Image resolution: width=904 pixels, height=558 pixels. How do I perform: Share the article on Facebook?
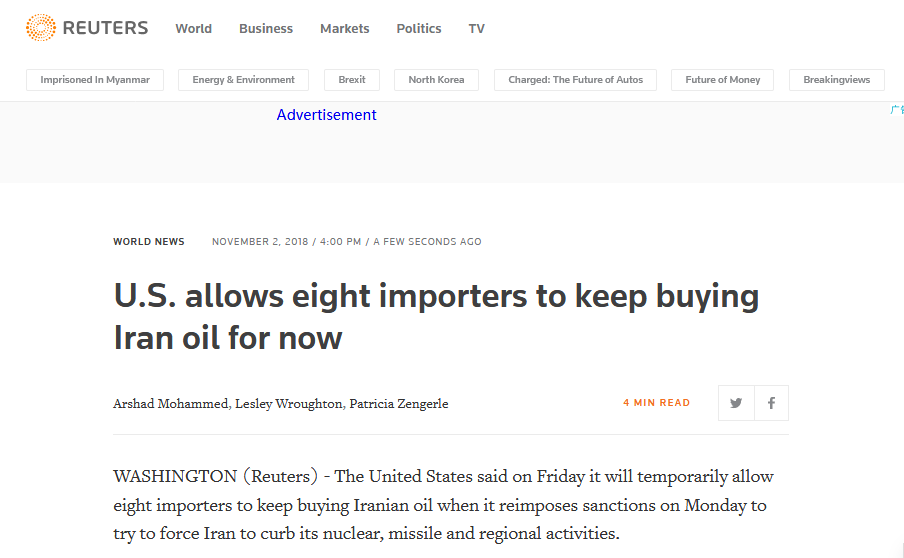pyautogui.click(x=771, y=403)
